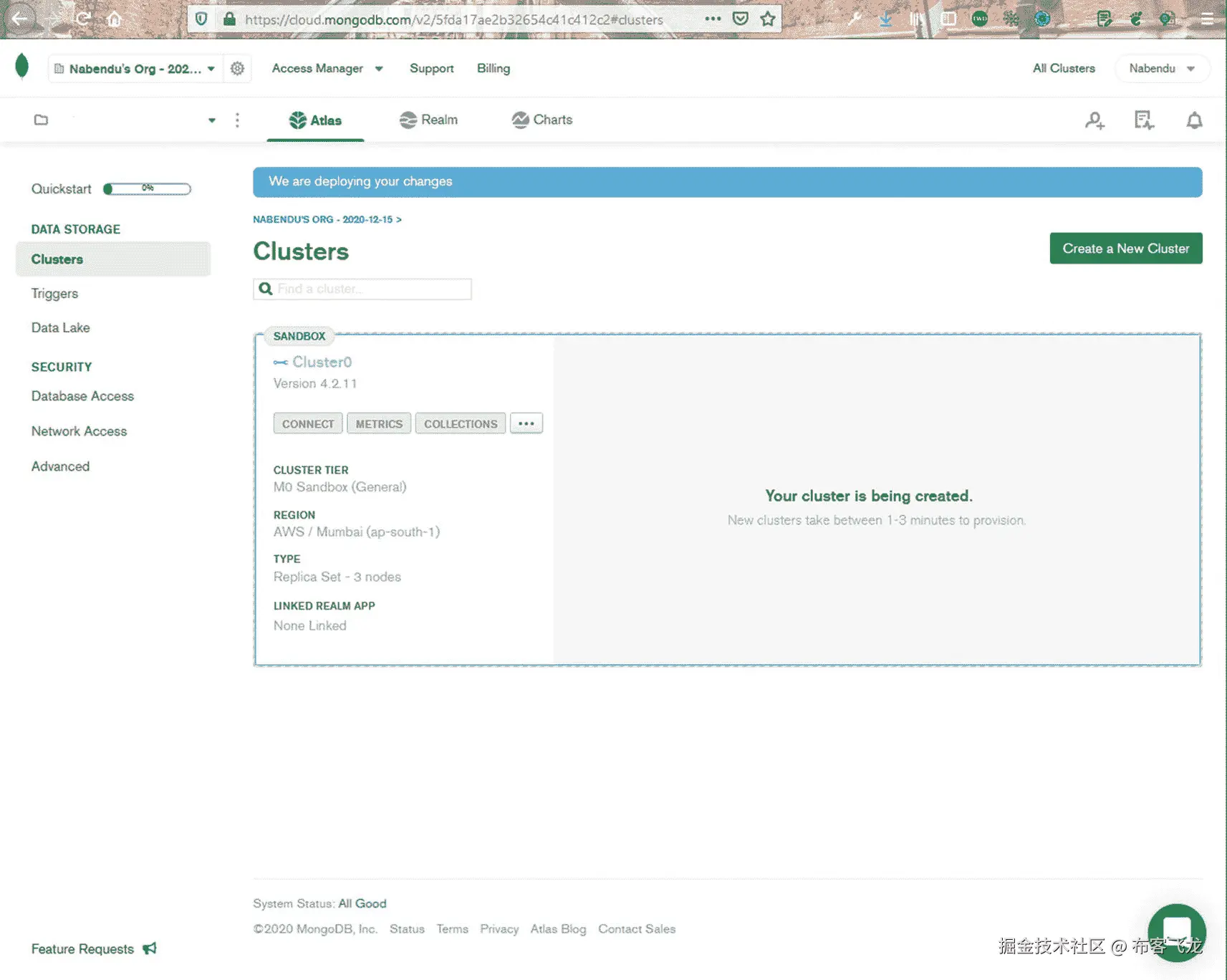Open Network Access in the sidebar
Image resolution: width=1227 pixels, height=980 pixels.
tap(79, 431)
